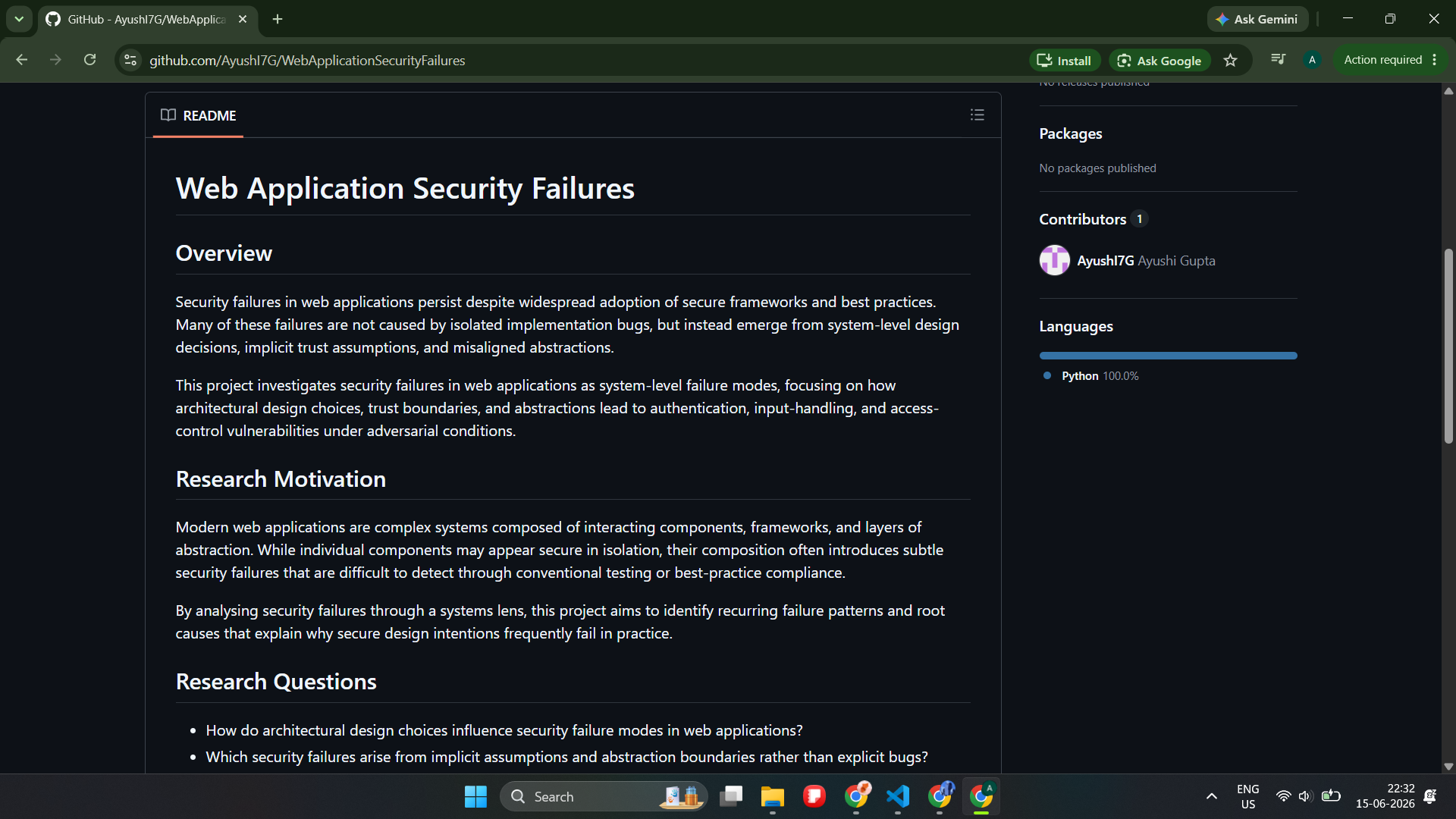Click the Web Application Security Failures title
This screenshot has width=1456, height=819.
tap(405, 189)
